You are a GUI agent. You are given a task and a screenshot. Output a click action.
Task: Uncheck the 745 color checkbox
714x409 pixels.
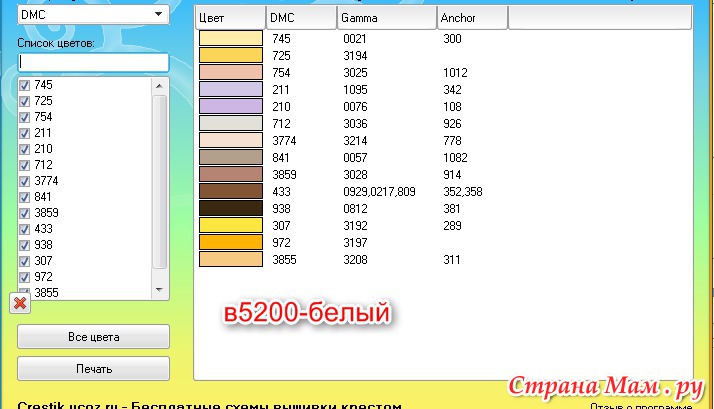point(25,86)
